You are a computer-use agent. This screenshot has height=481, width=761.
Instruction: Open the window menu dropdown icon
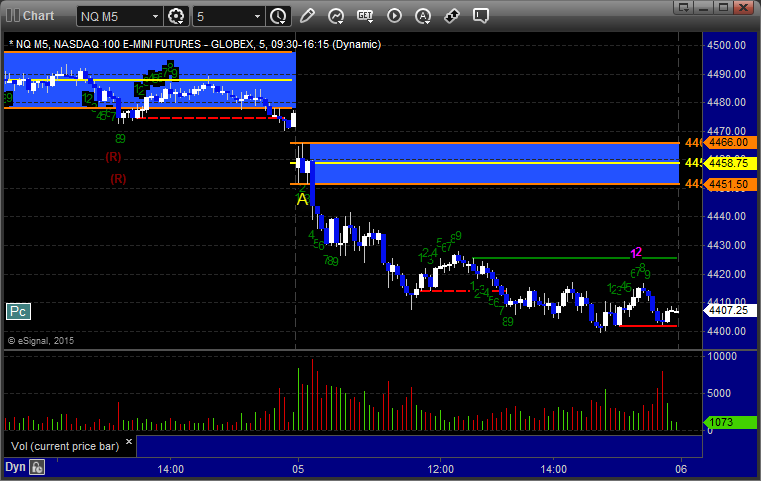pyautogui.click(x=684, y=7)
